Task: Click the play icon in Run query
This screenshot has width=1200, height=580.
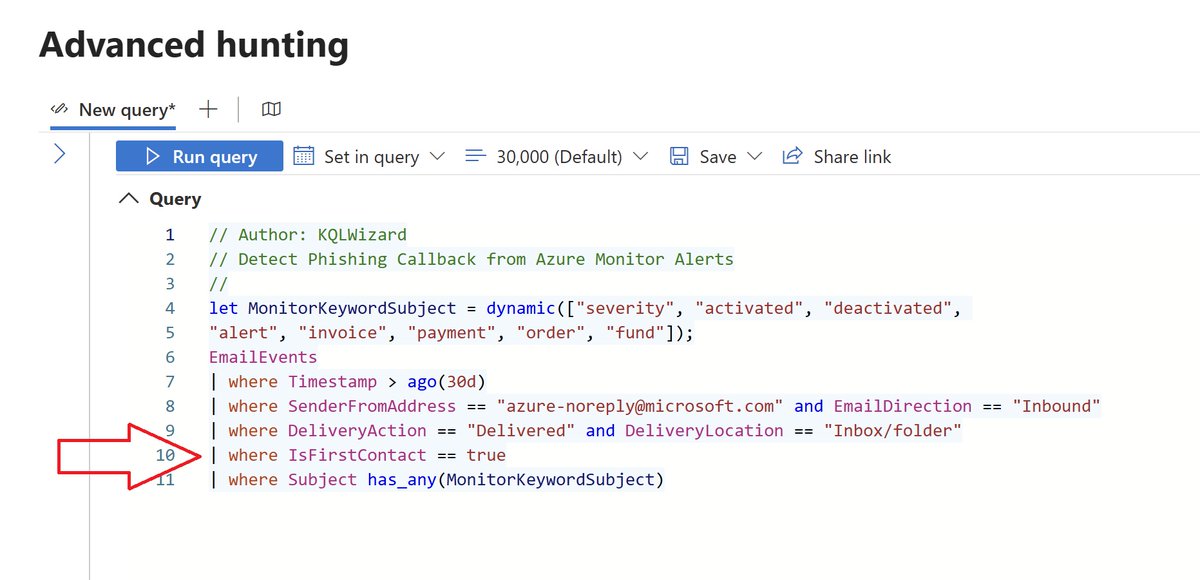Action: coord(153,156)
